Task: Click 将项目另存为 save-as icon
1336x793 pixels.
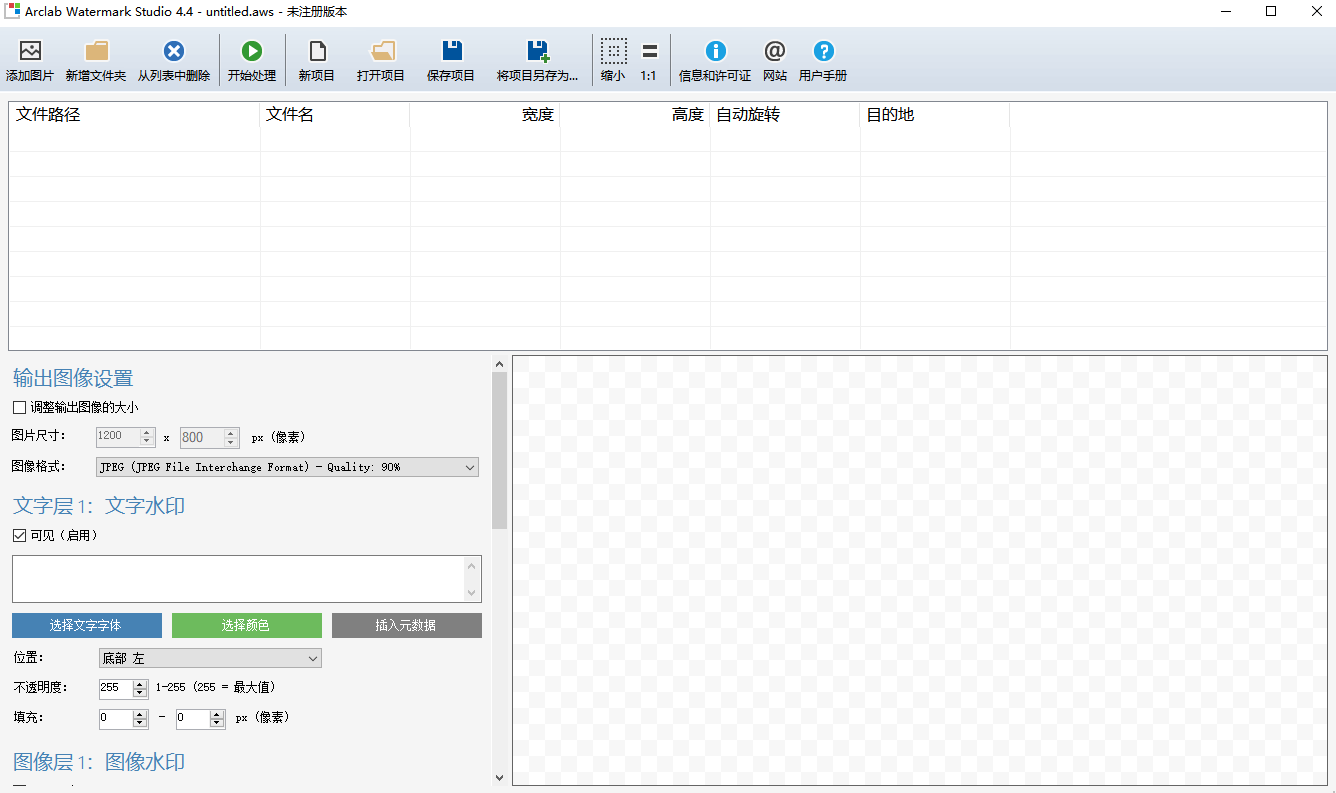Action: (x=538, y=51)
